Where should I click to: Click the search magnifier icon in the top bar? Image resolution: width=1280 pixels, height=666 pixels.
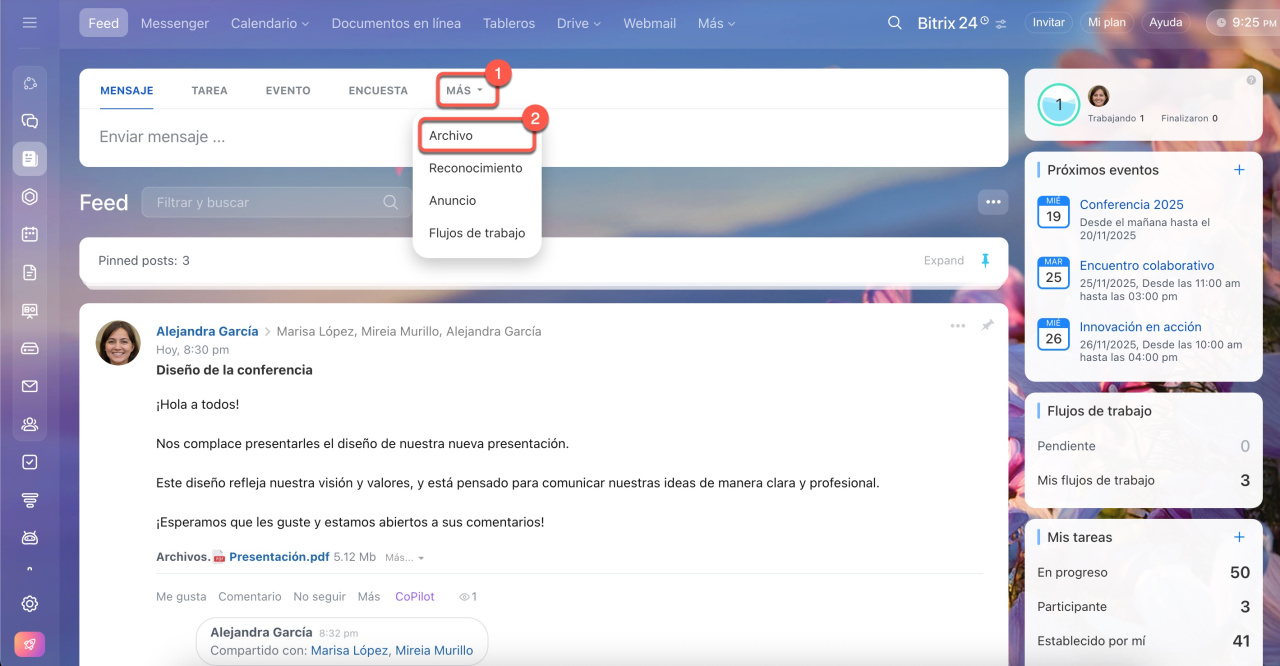click(x=895, y=23)
